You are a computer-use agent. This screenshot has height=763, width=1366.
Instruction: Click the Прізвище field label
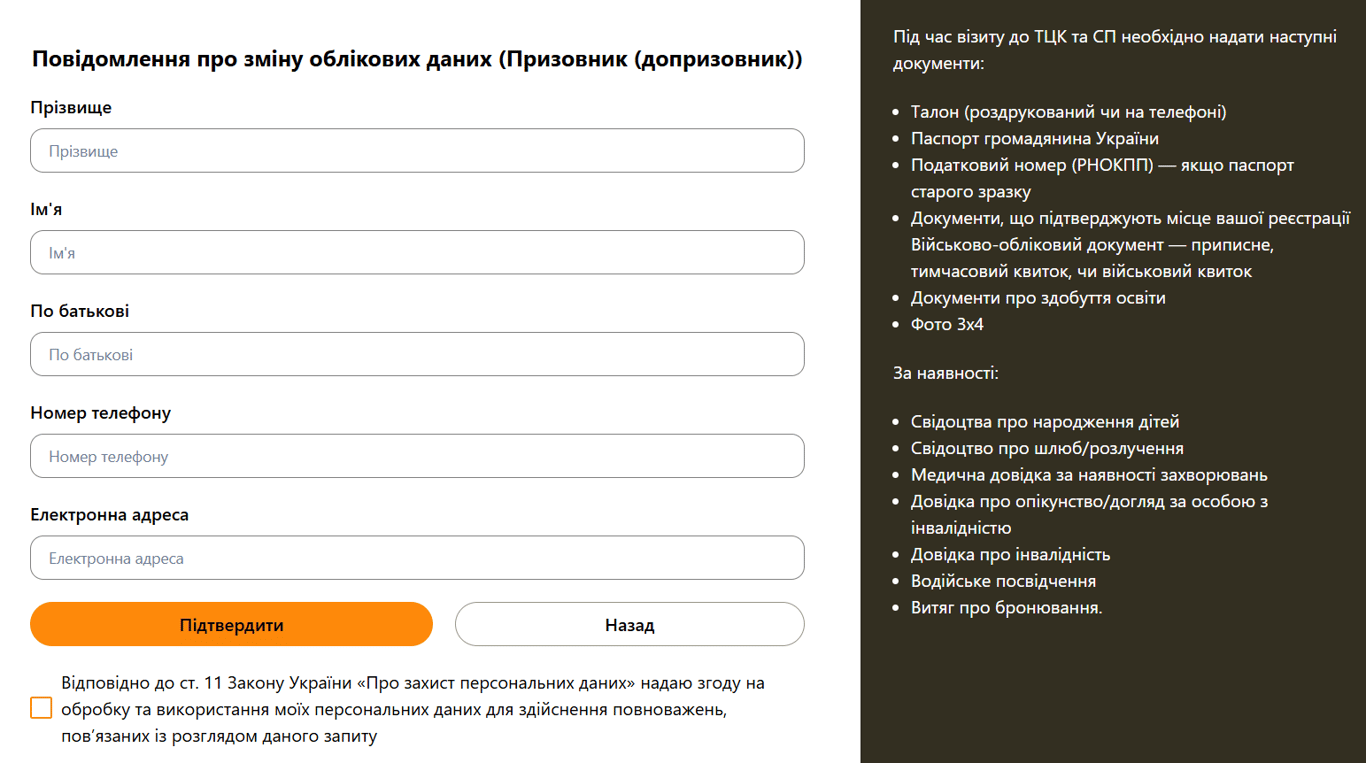pyautogui.click(x=71, y=108)
